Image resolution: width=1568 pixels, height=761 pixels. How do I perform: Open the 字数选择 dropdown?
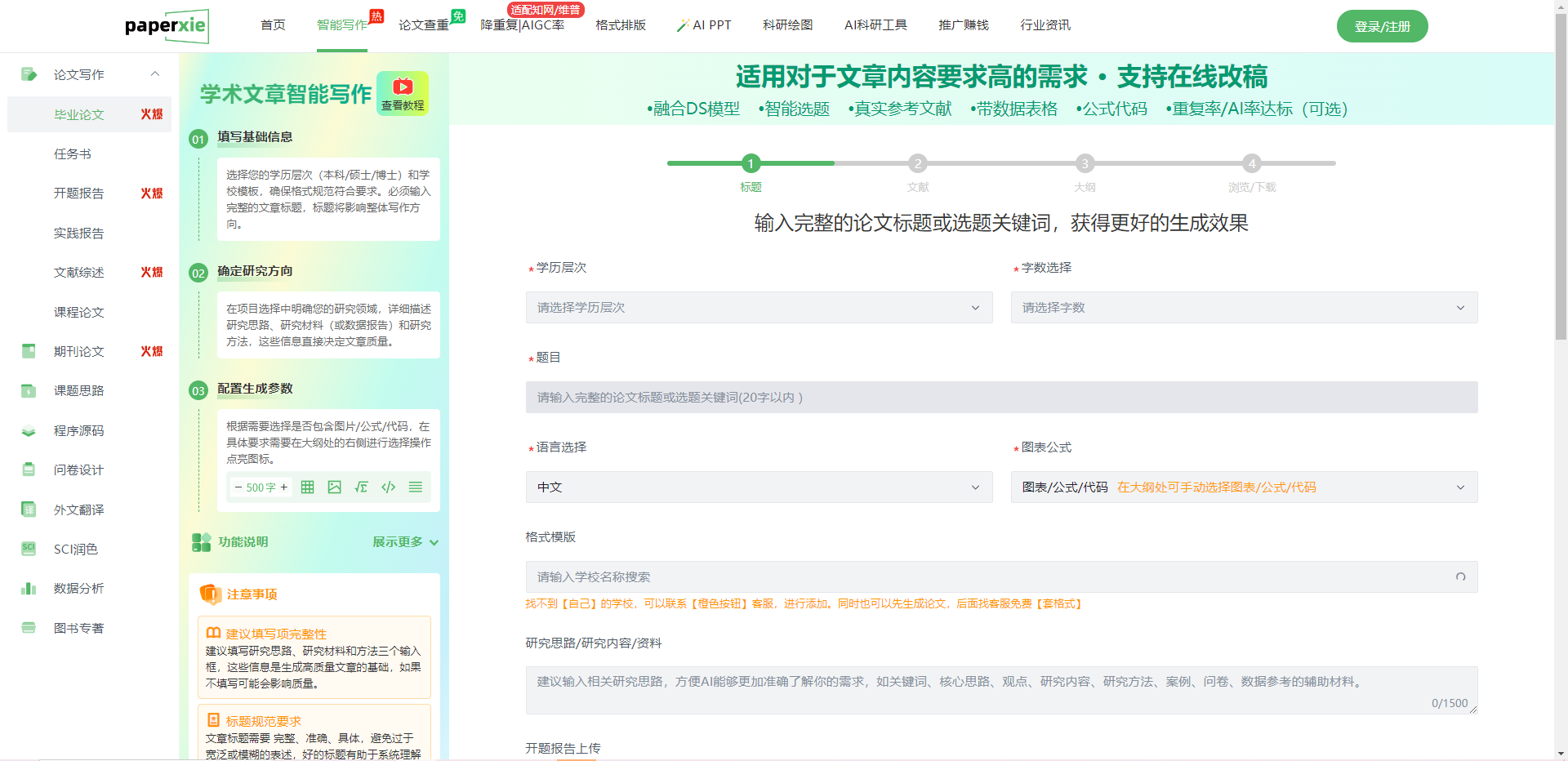pyautogui.click(x=1243, y=308)
